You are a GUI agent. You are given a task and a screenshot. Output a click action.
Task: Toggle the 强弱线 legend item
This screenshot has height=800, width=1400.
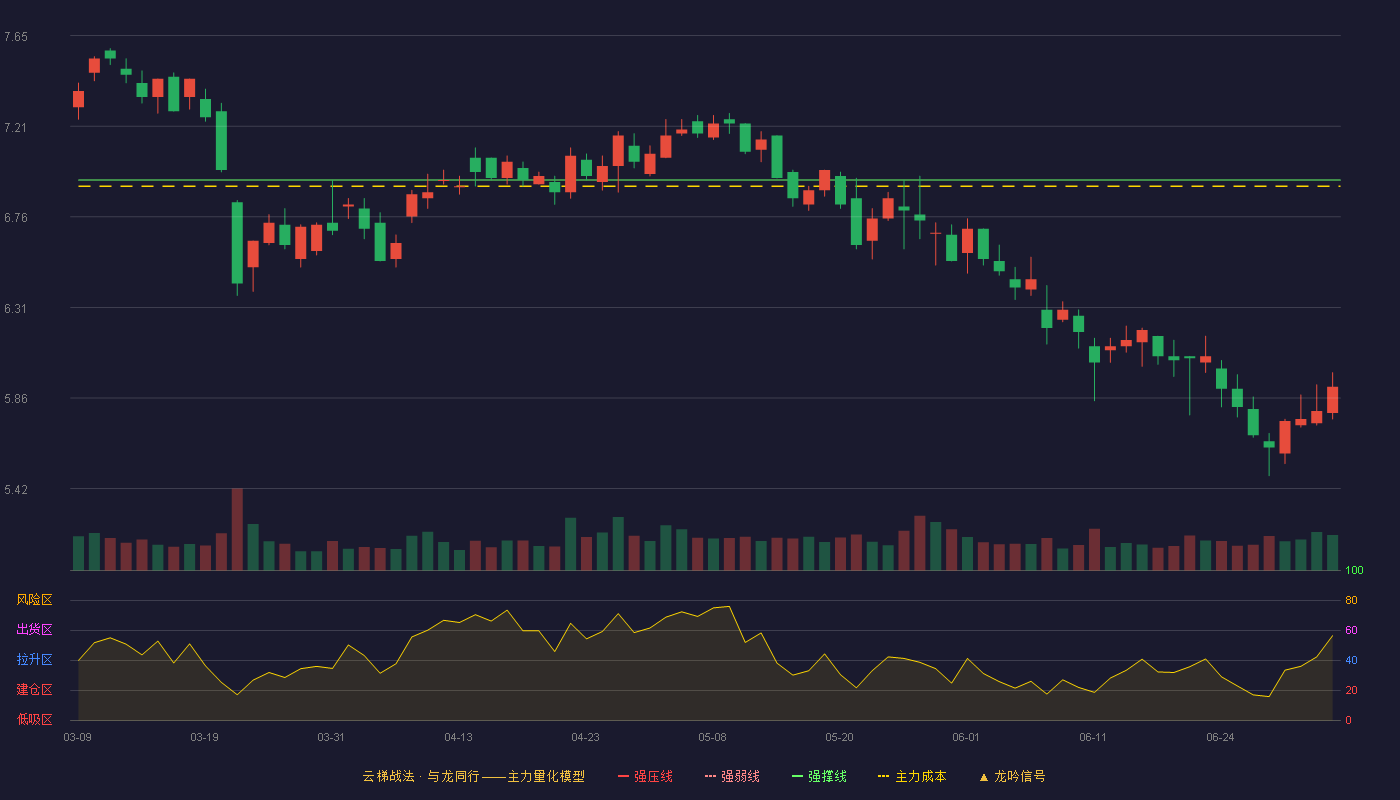732,776
